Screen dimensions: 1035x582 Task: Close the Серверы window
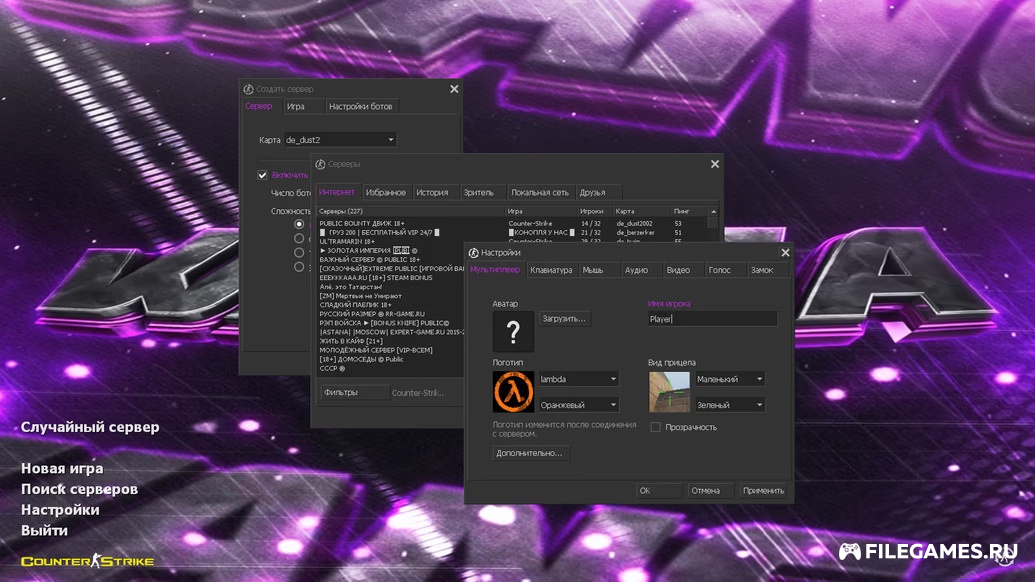click(714, 164)
